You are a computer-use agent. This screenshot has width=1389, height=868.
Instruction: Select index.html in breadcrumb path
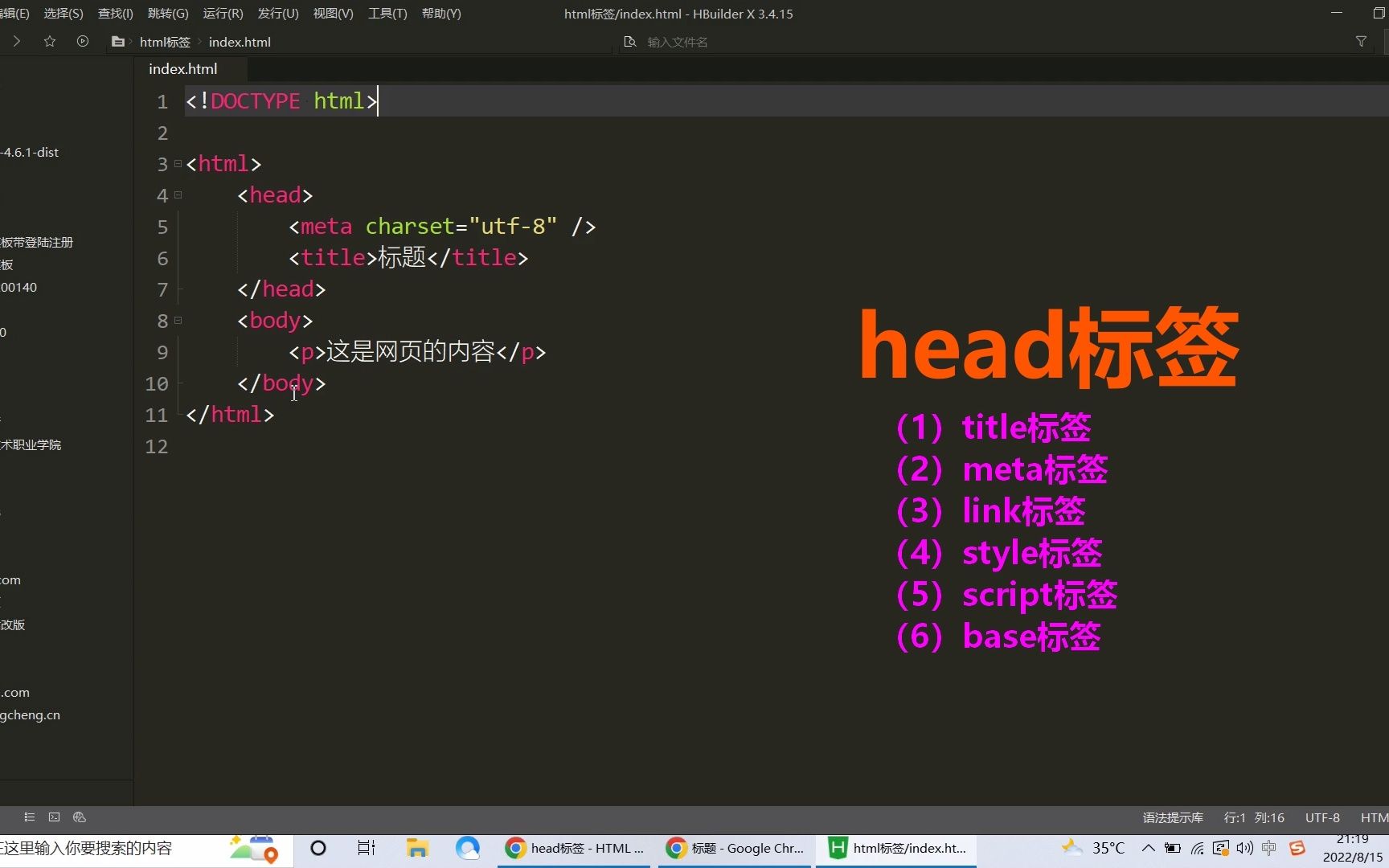(240, 42)
